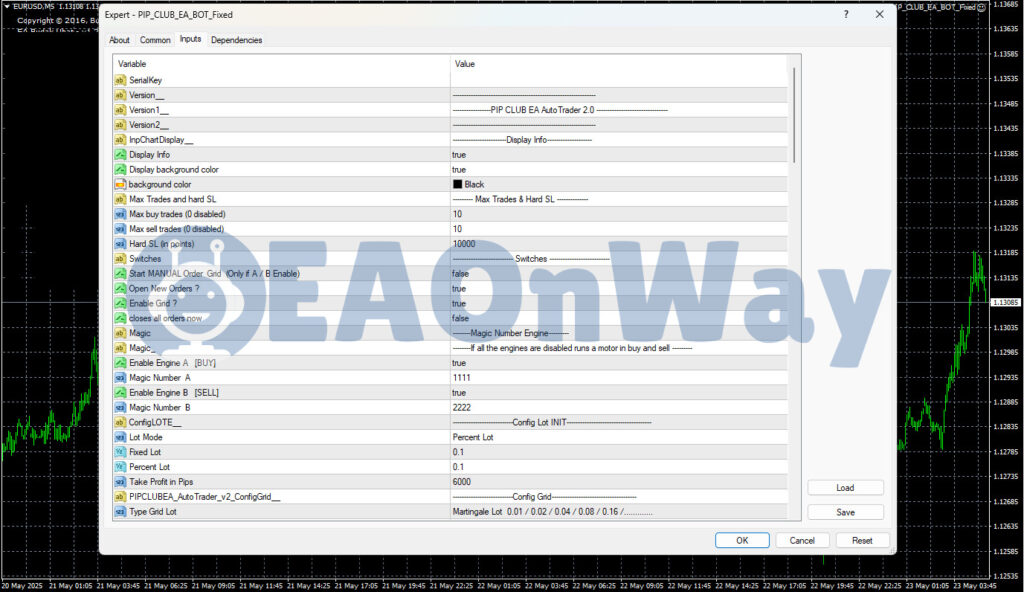
Task: Click the empty SerialKey value field
Action: [x=619, y=80]
